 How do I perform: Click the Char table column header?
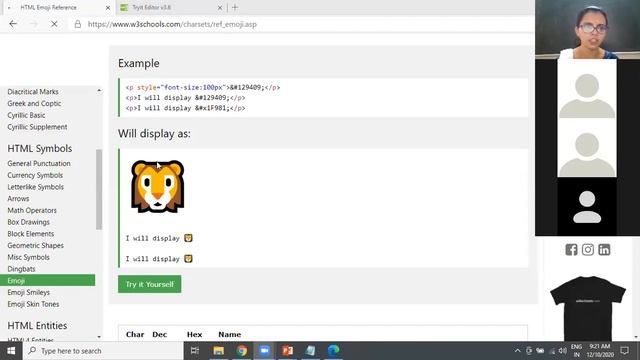135,334
